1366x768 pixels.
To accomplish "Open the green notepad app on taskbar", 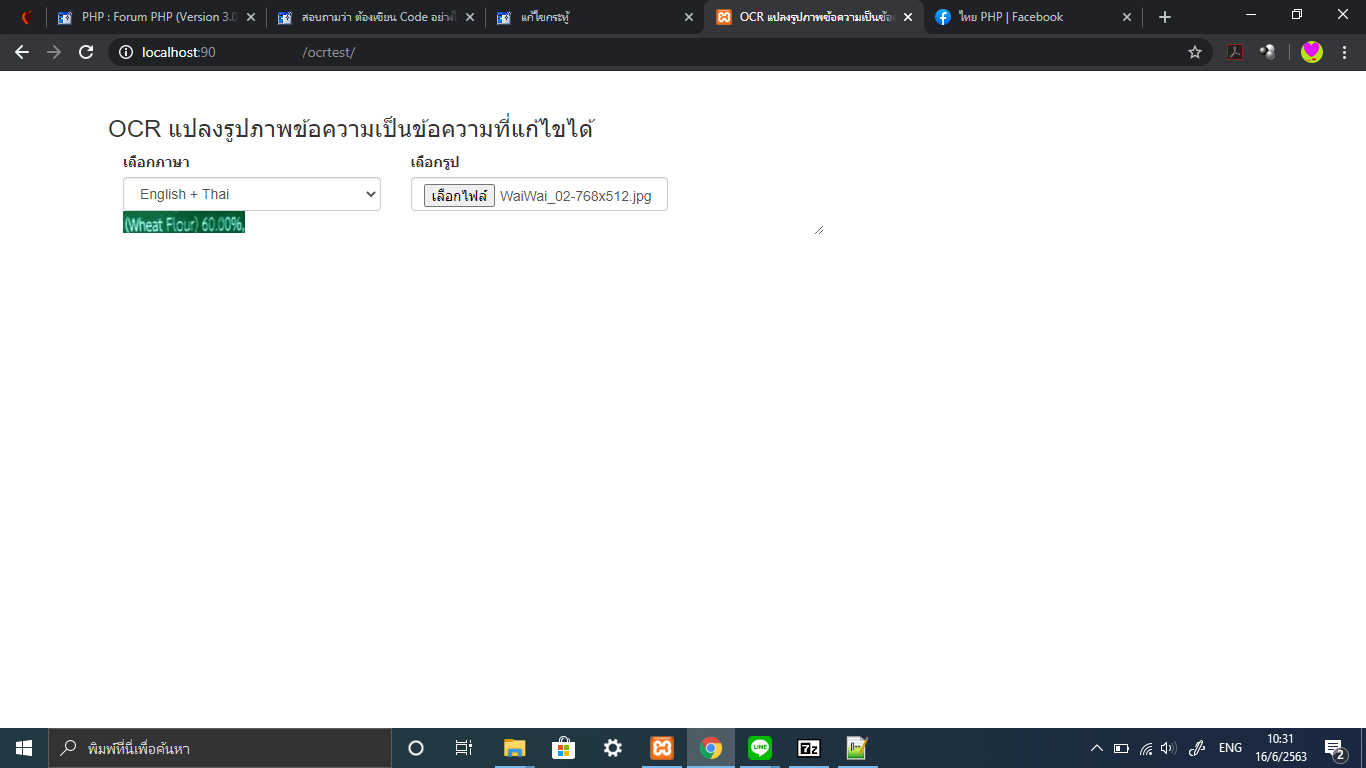I will coord(857,748).
